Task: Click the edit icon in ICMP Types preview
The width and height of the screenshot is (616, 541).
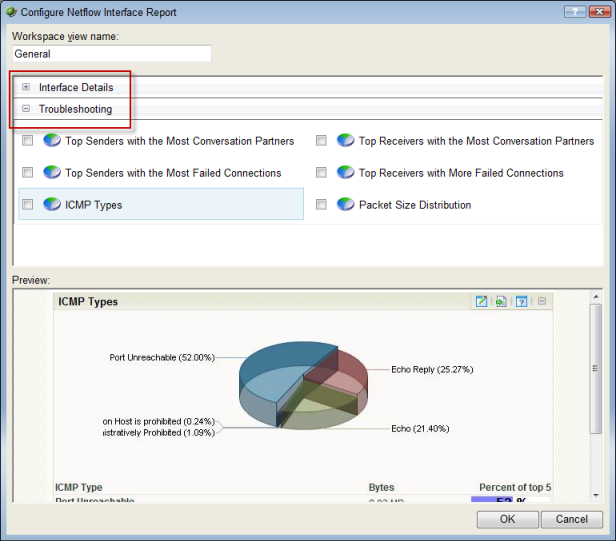Action: 481,301
